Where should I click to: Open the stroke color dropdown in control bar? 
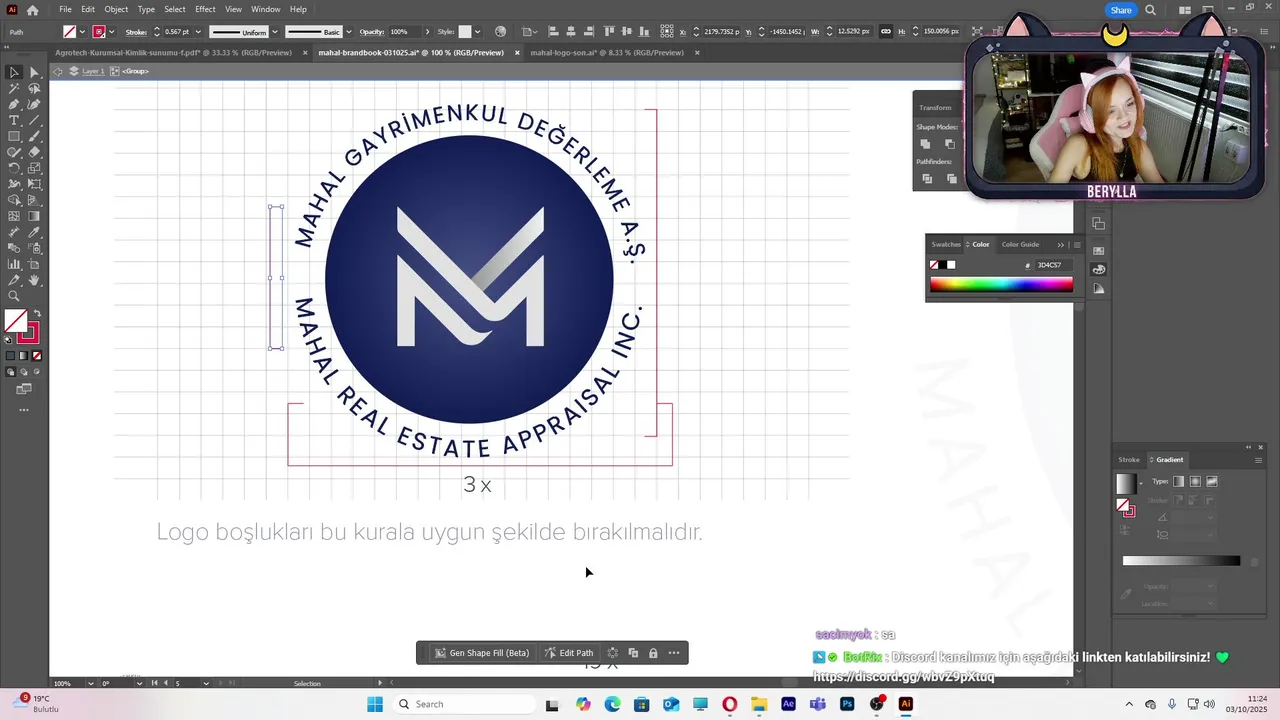[x=110, y=32]
